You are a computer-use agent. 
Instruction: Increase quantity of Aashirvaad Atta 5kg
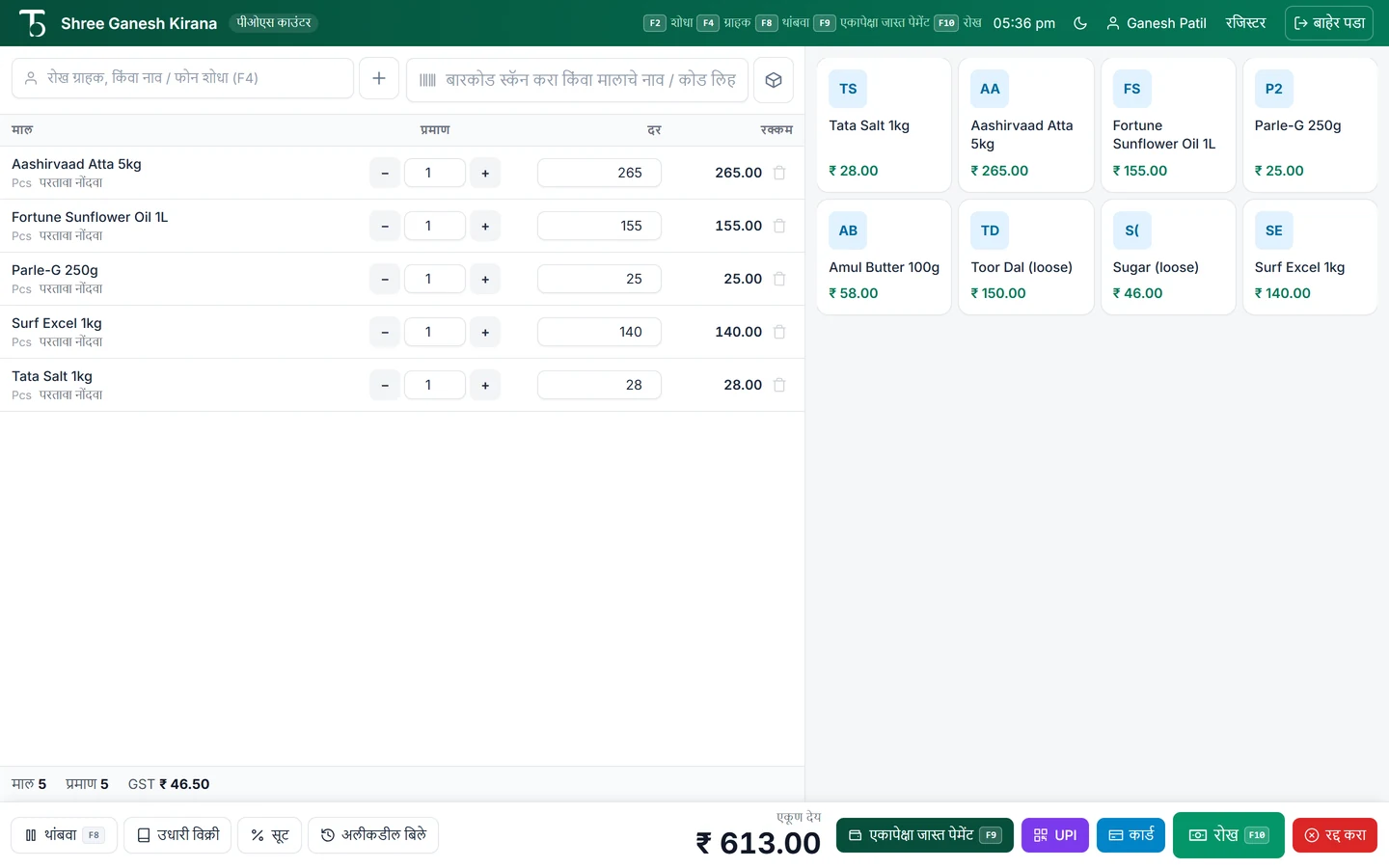pos(485,173)
